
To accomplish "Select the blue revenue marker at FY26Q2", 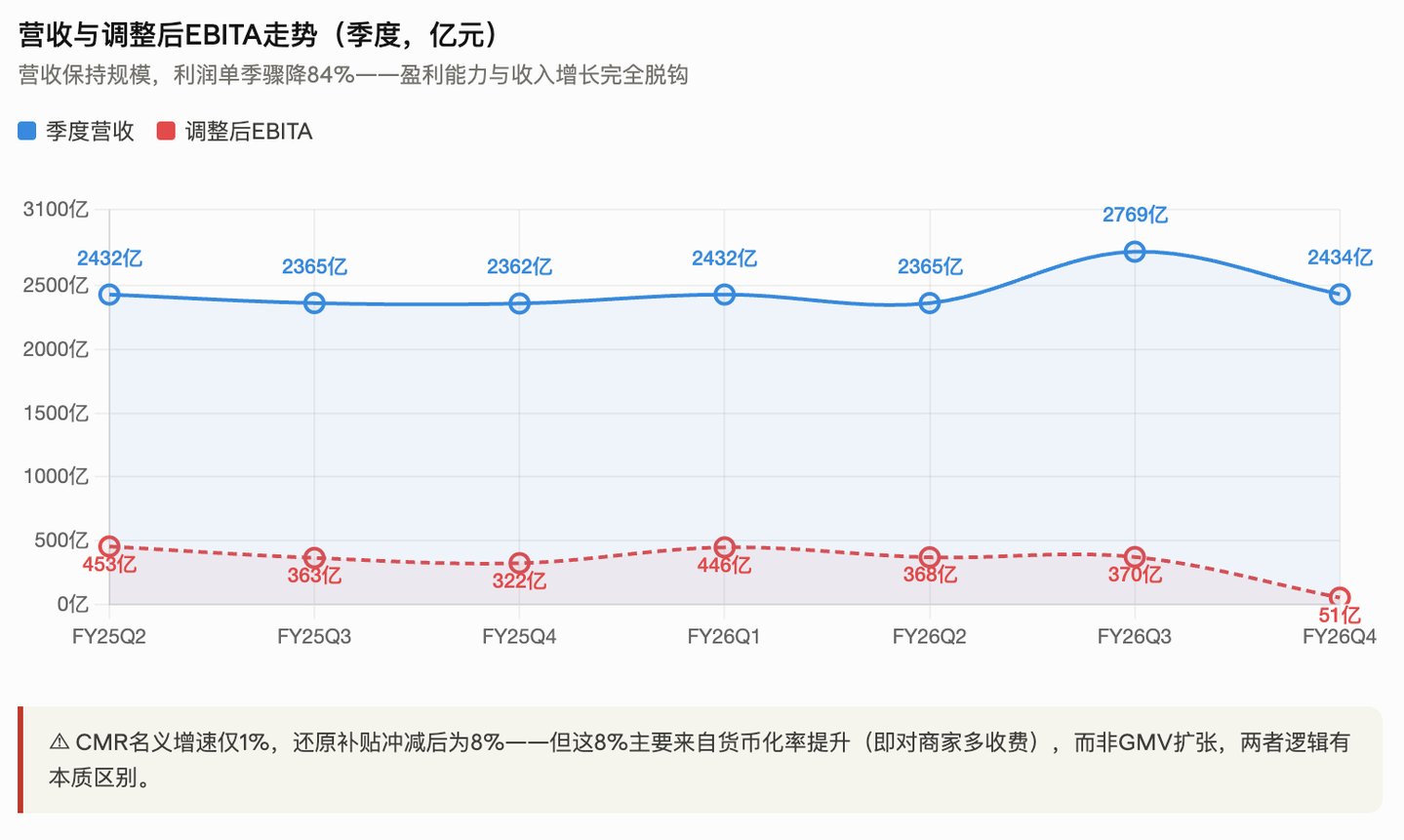I will pyautogui.click(x=930, y=303).
